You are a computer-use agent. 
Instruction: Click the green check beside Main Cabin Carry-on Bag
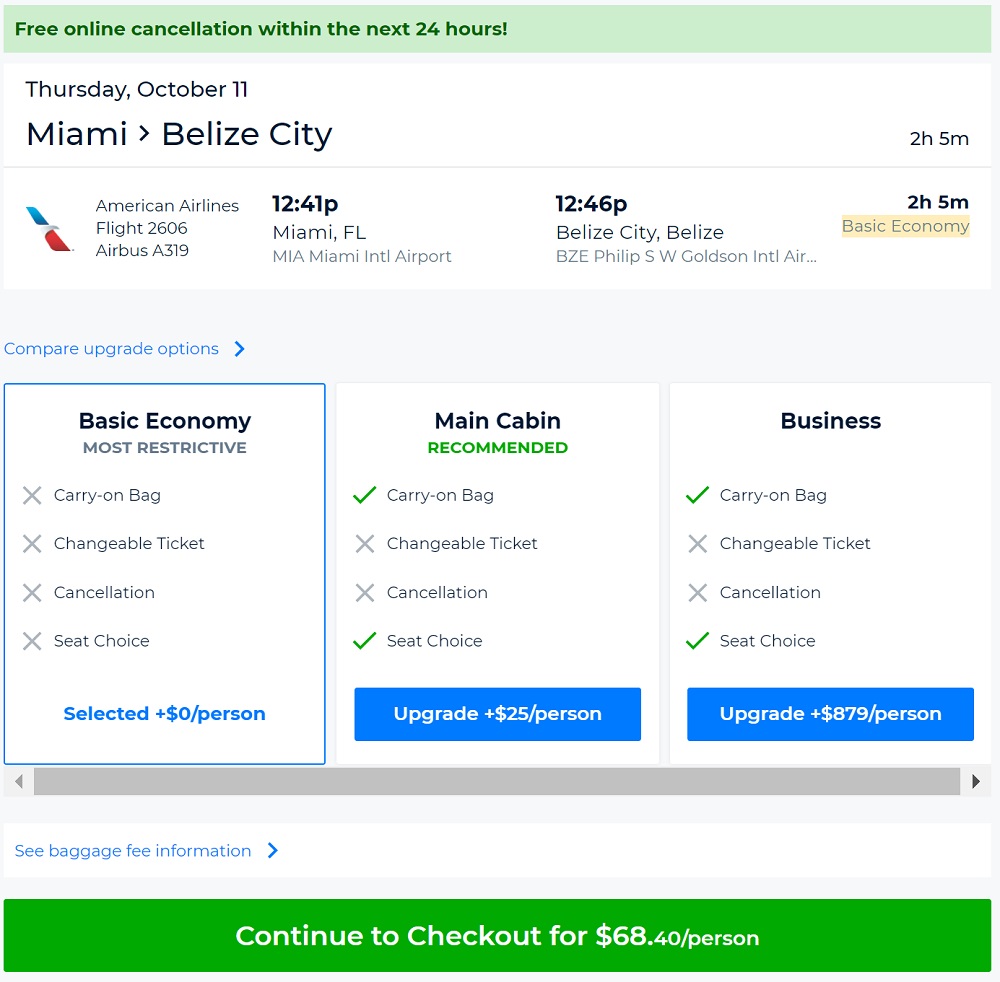(365, 495)
